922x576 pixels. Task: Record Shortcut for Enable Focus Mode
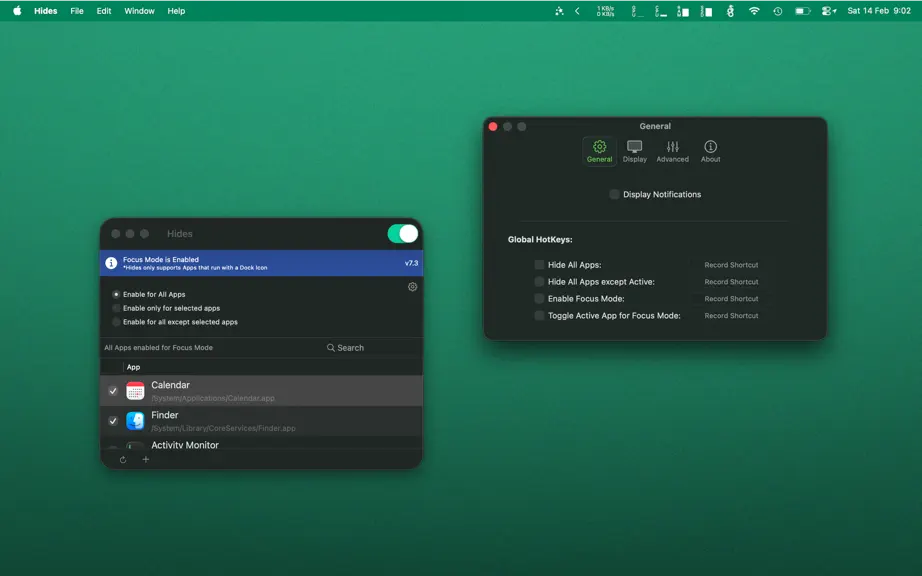(x=731, y=299)
